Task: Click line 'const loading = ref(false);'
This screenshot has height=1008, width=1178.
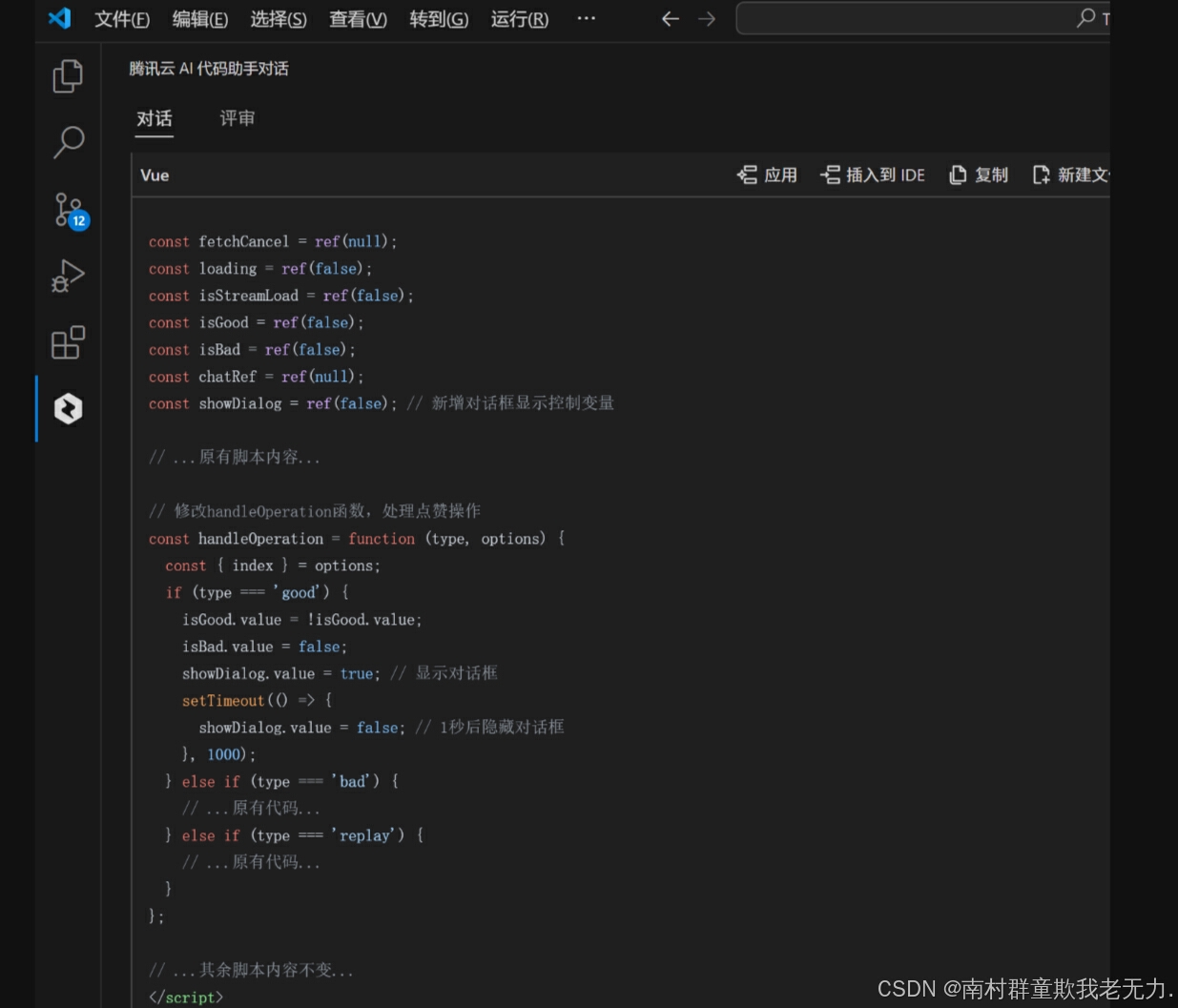Action: (260, 269)
